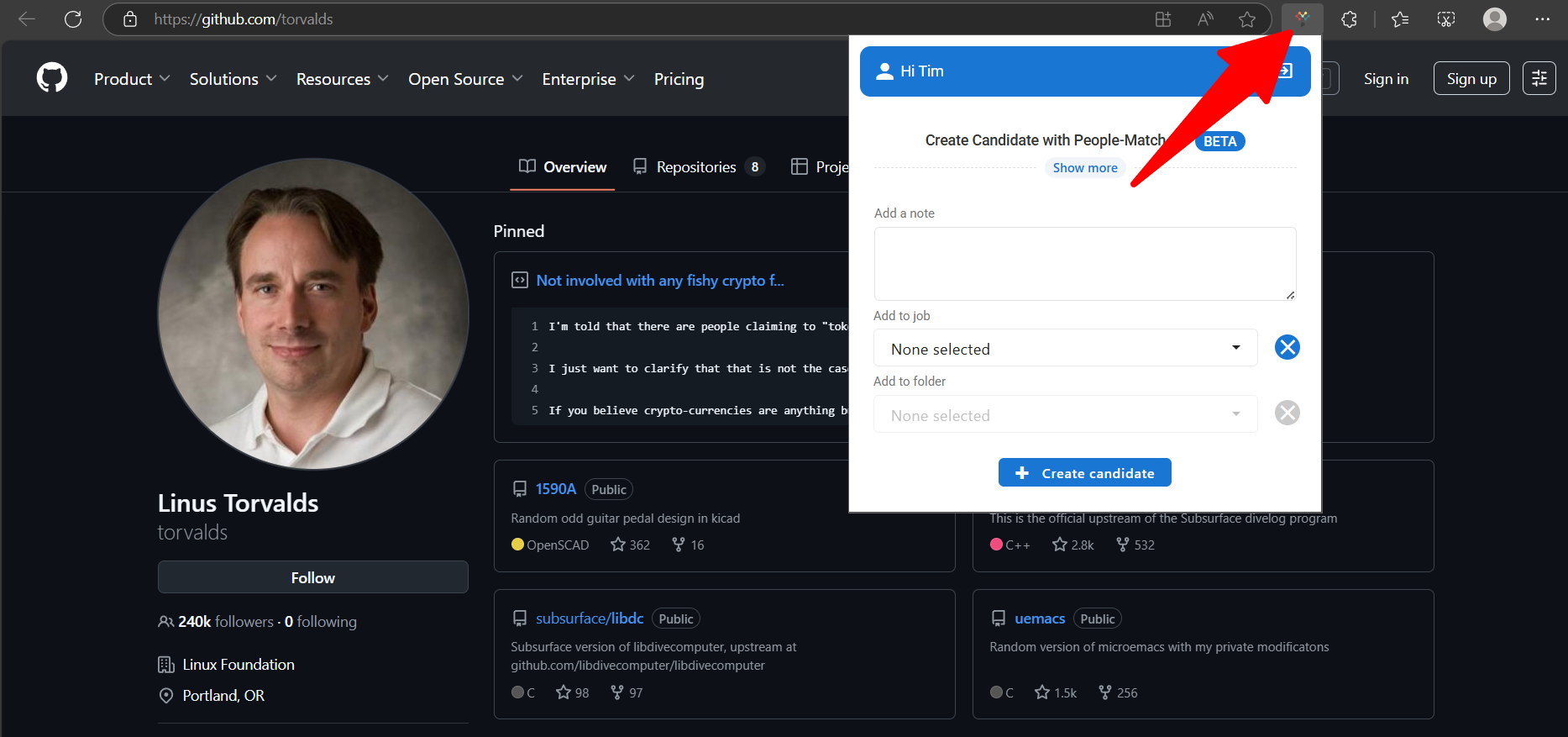Image resolution: width=1568 pixels, height=737 pixels.
Task: Click the 97 forks count on libdc
Action: (x=627, y=692)
